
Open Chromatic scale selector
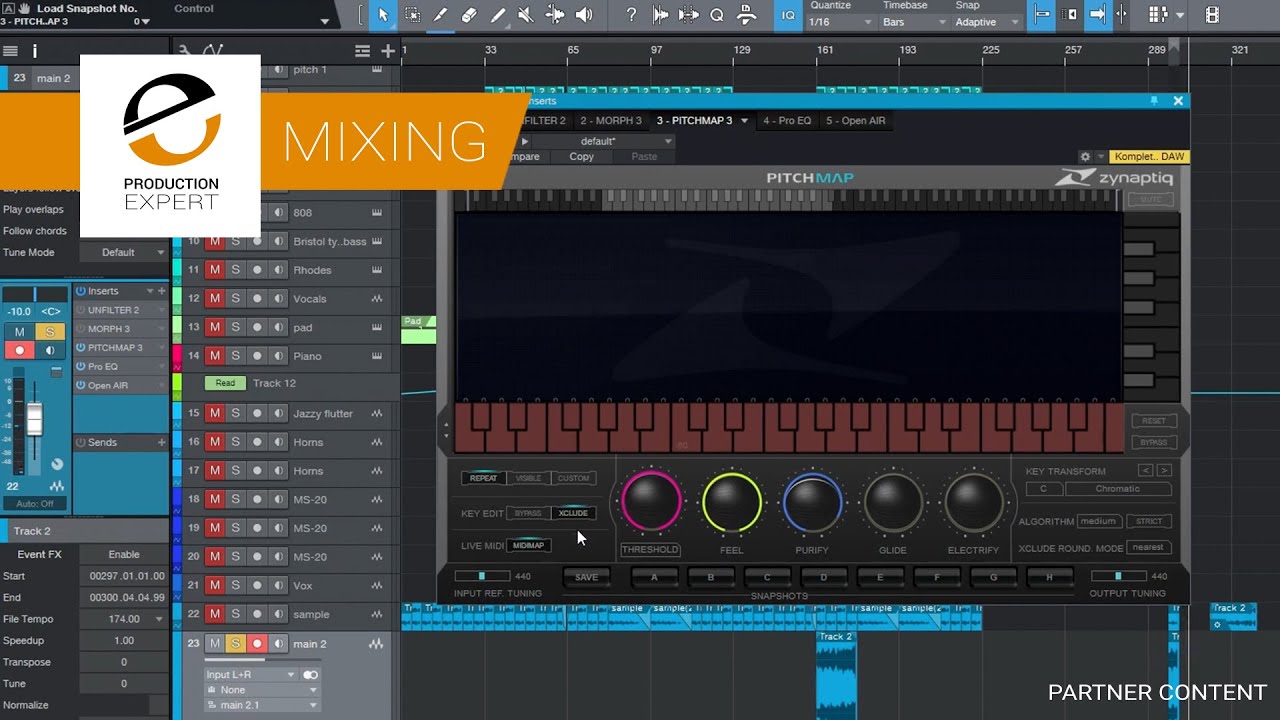click(1118, 489)
